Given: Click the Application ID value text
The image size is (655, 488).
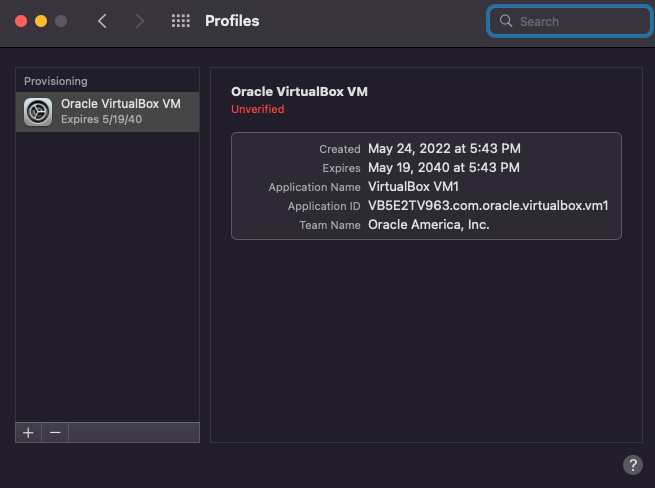Looking at the screenshot, I should point(488,206).
